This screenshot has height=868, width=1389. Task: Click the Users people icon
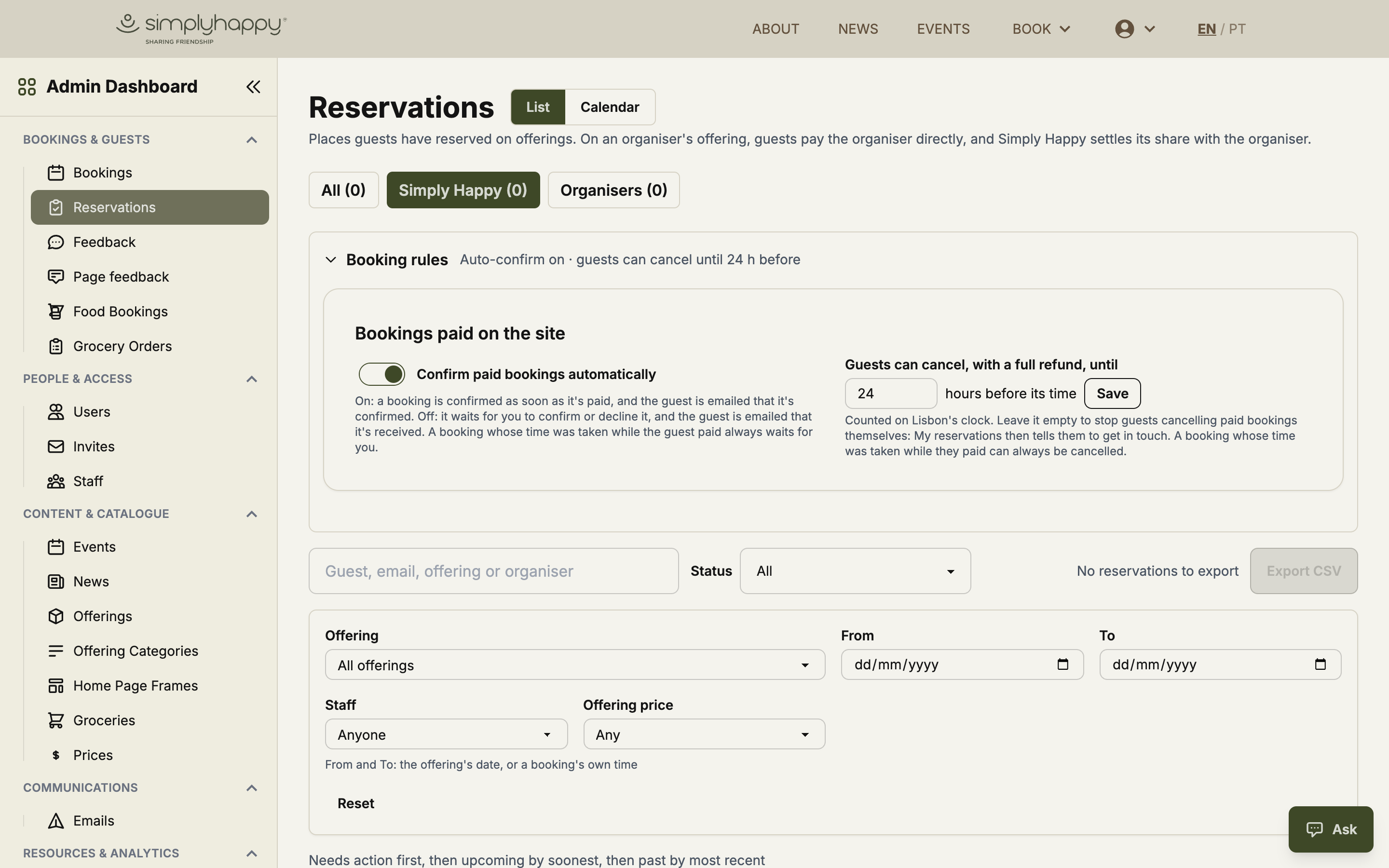coord(55,412)
